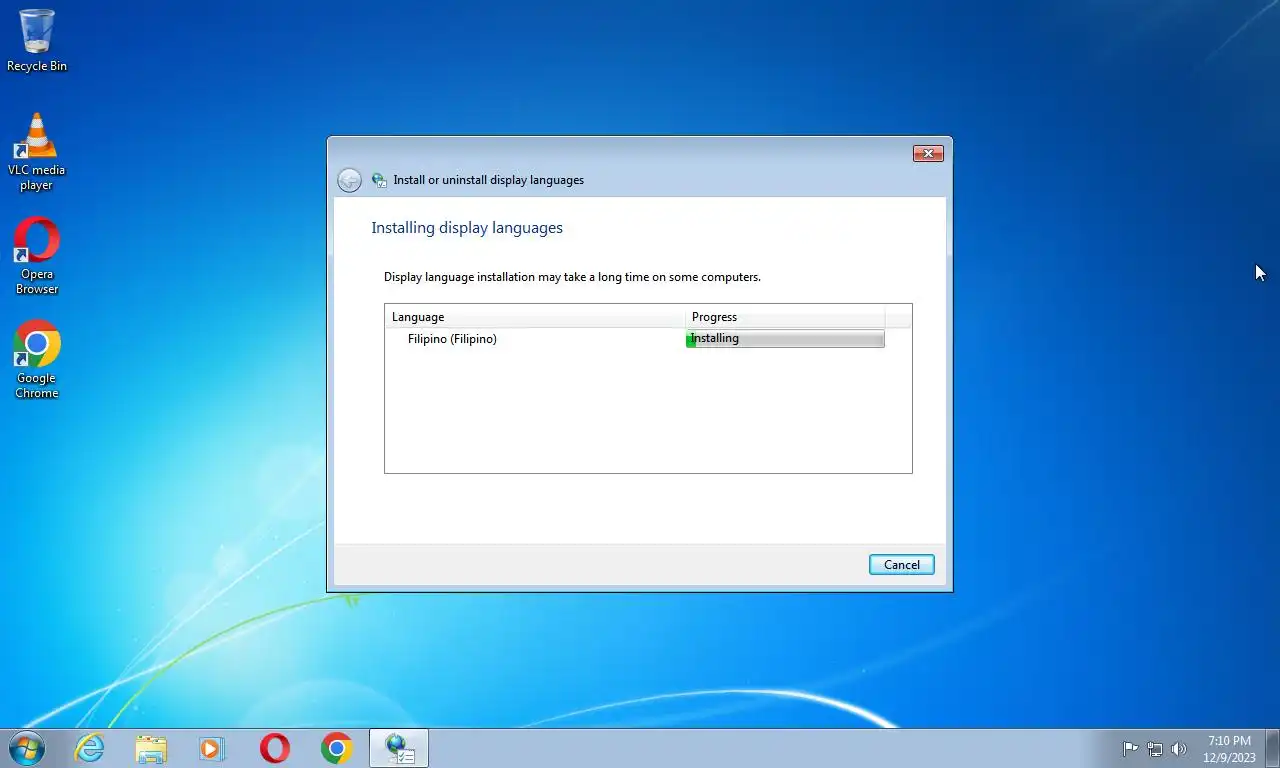Open the volume speaker tray icon

click(x=1179, y=748)
